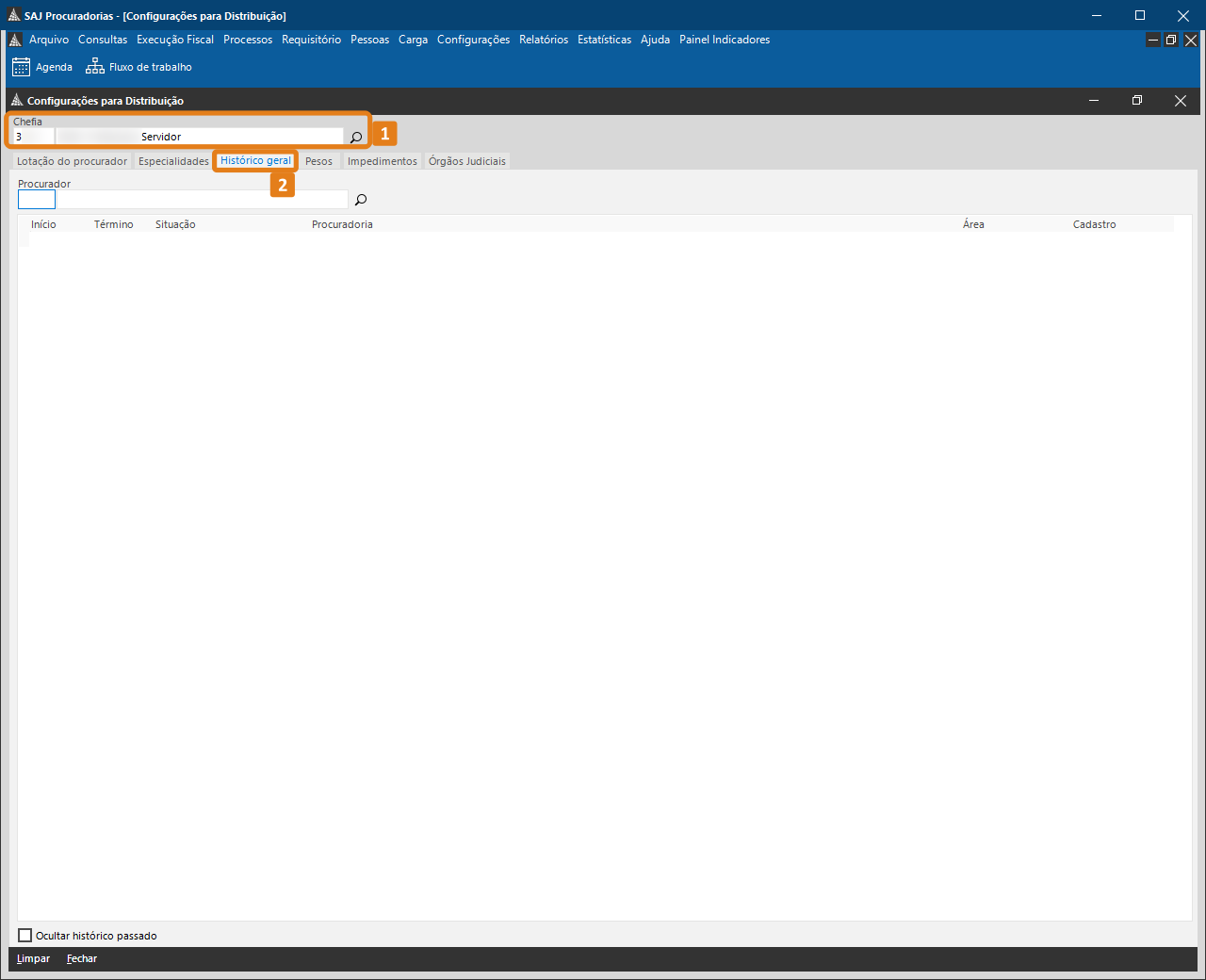Open the Execução Fiscal menu
The image size is (1206, 980).
(175, 40)
